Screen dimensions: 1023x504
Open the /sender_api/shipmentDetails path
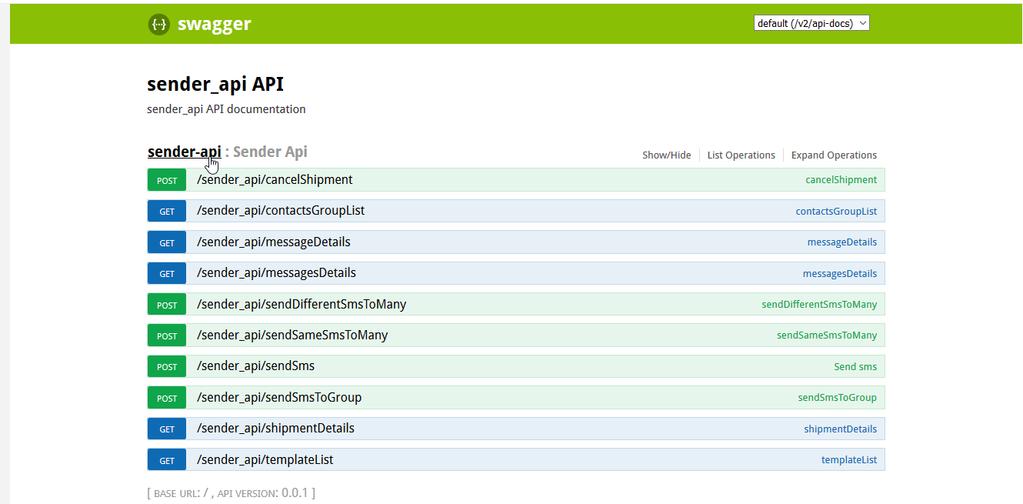pyautogui.click(x=276, y=428)
